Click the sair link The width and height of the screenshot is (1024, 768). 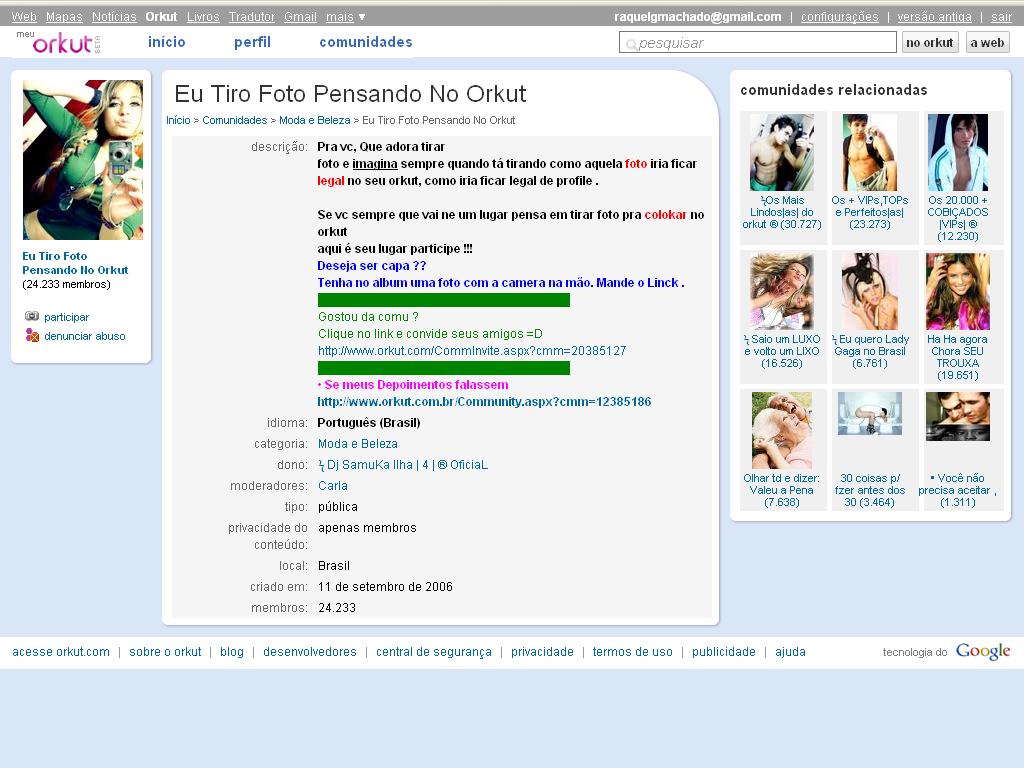coord(1001,17)
